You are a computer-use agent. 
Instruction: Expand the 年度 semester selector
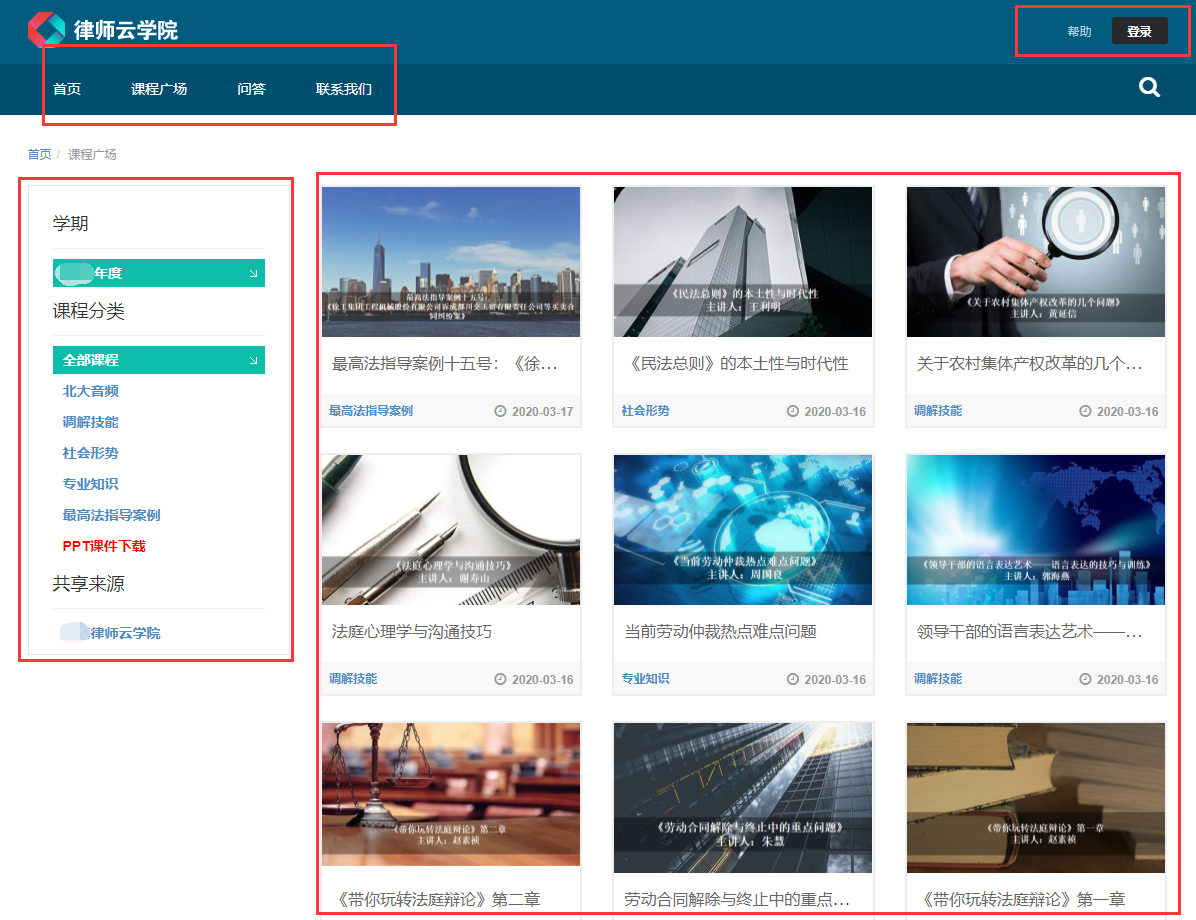point(158,273)
